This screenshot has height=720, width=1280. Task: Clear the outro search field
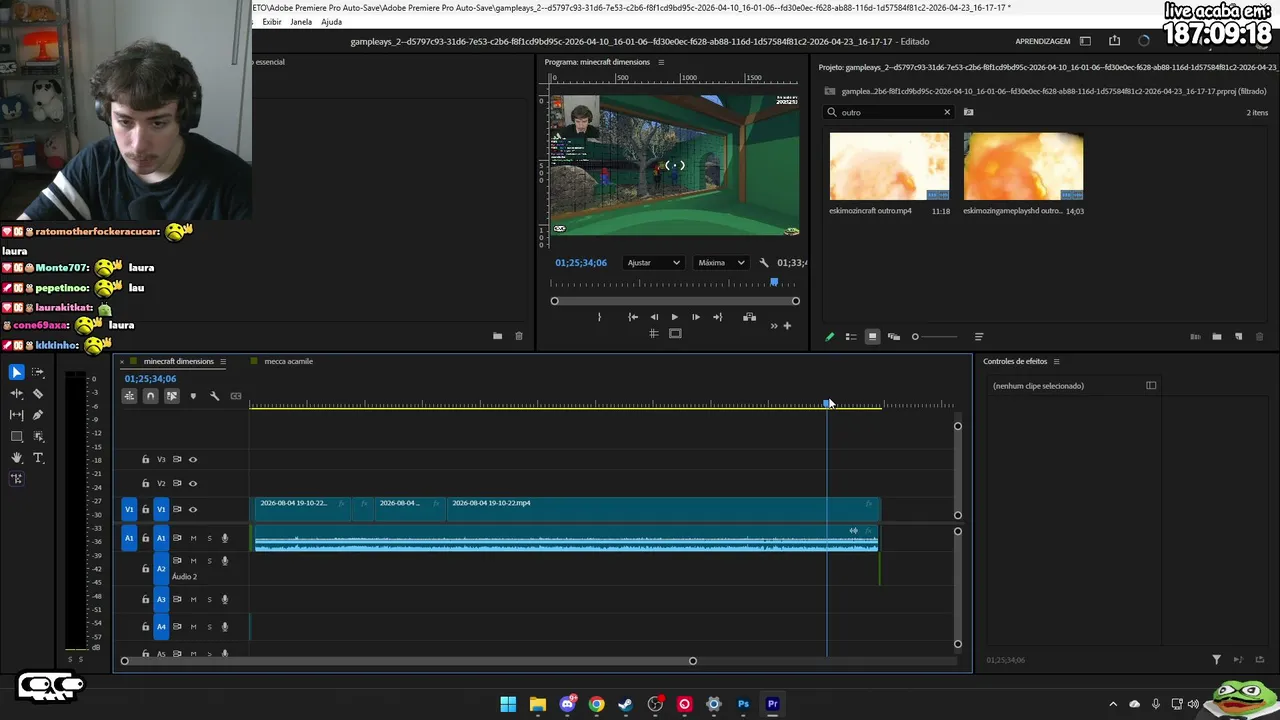point(947,112)
